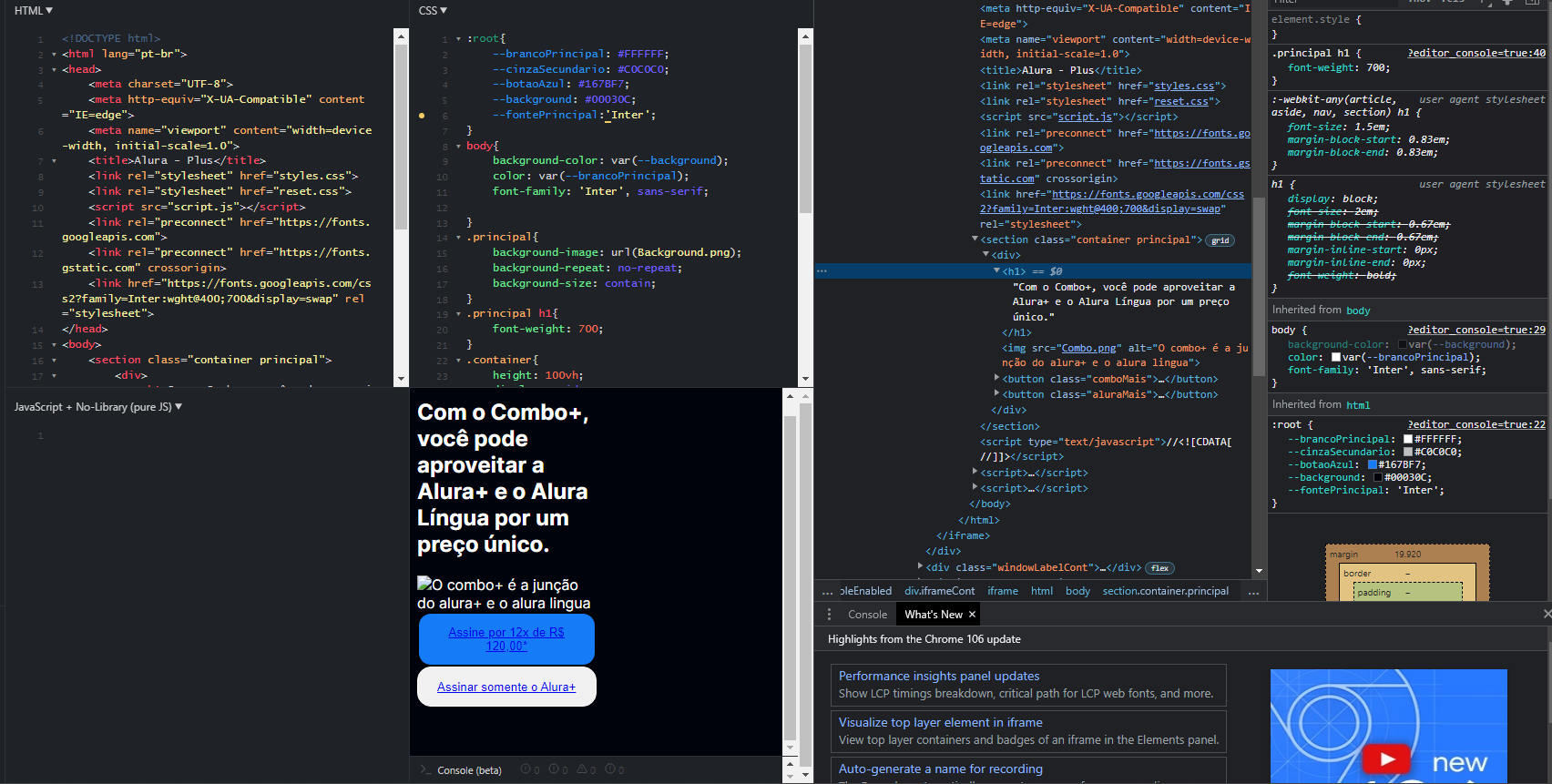Open the HTML panel language dropdown
This screenshot has width=1552, height=784.
pyautogui.click(x=34, y=11)
